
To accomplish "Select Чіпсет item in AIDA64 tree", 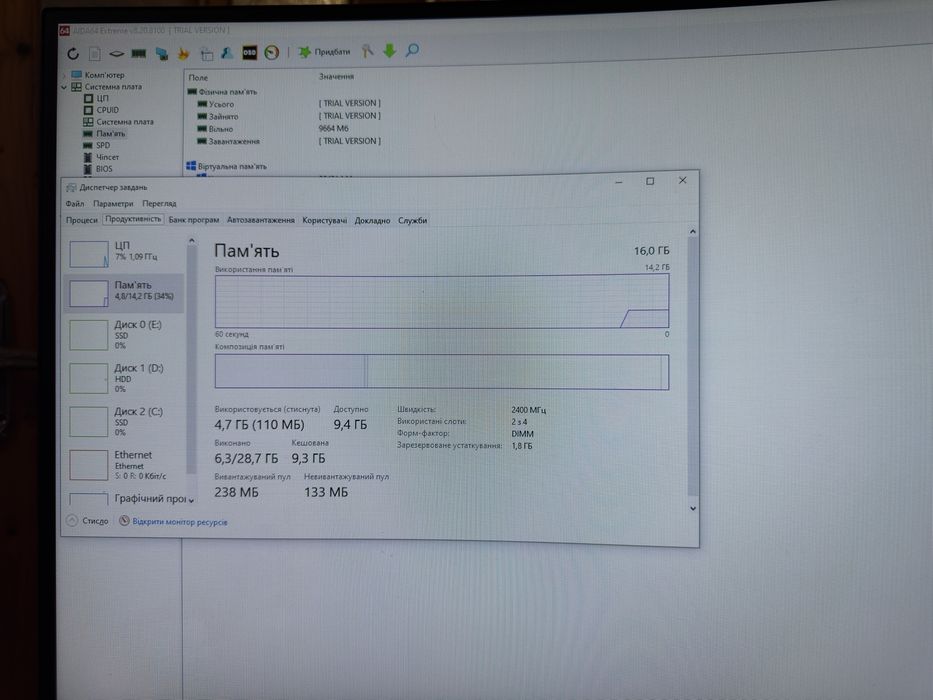I will (x=101, y=157).
